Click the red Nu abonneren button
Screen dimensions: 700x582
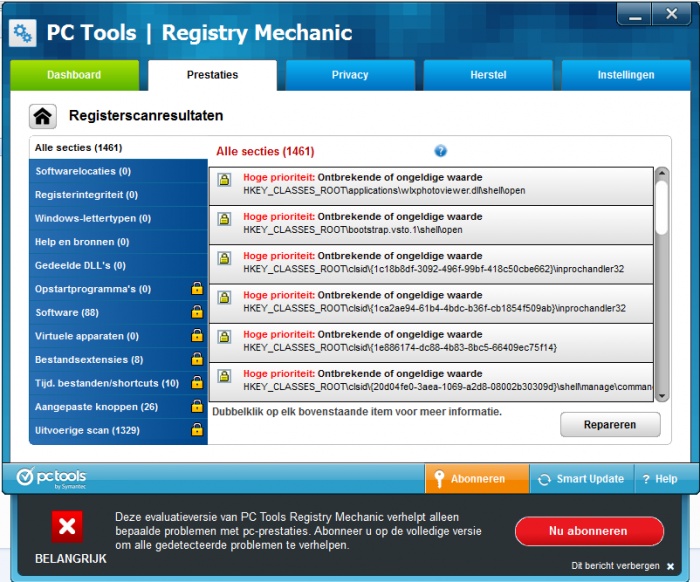[589, 531]
